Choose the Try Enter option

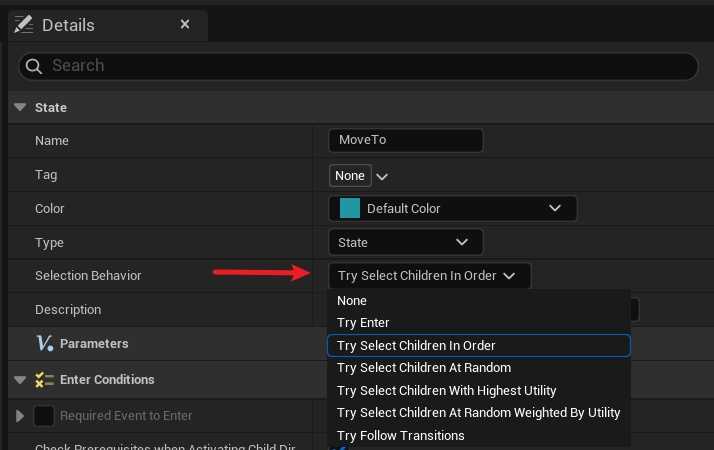[363, 323]
